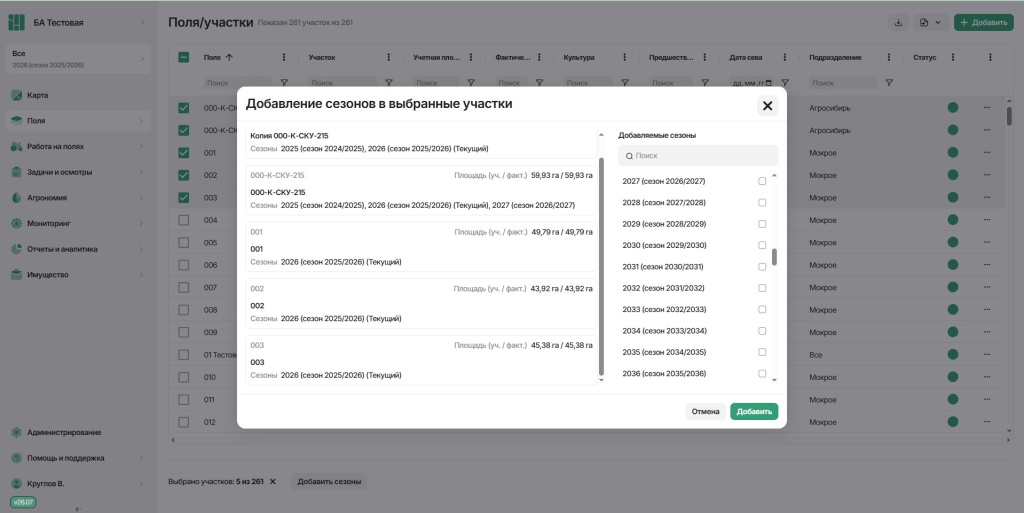Click the download icon in header
Viewport: 1024px width, 513px height.
[898, 22]
